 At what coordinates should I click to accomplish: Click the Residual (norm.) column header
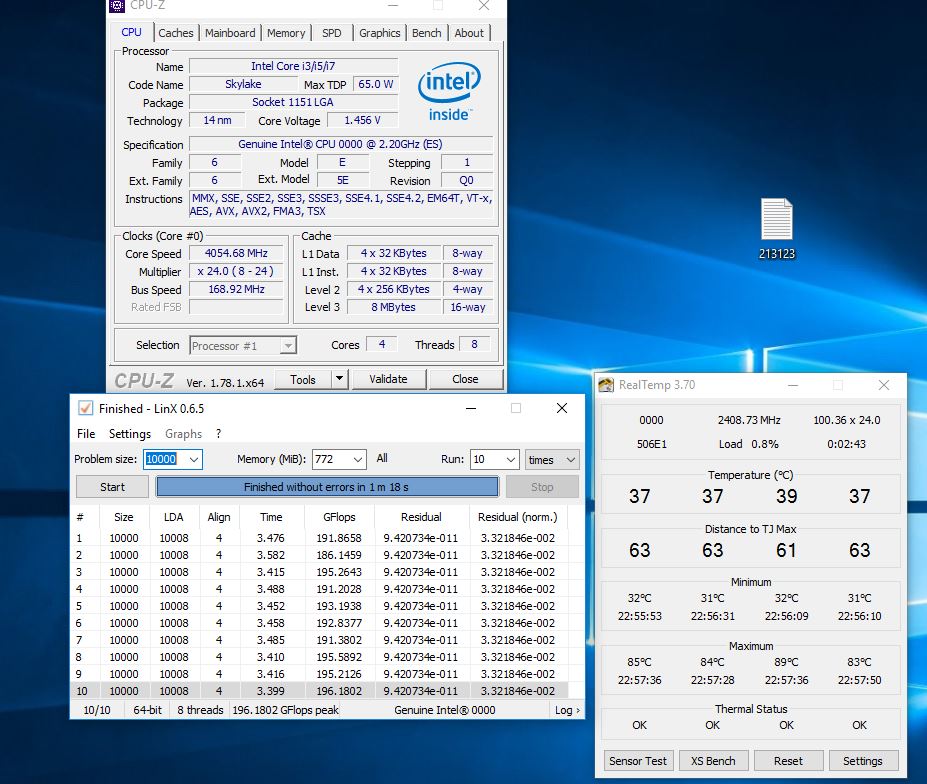518,517
